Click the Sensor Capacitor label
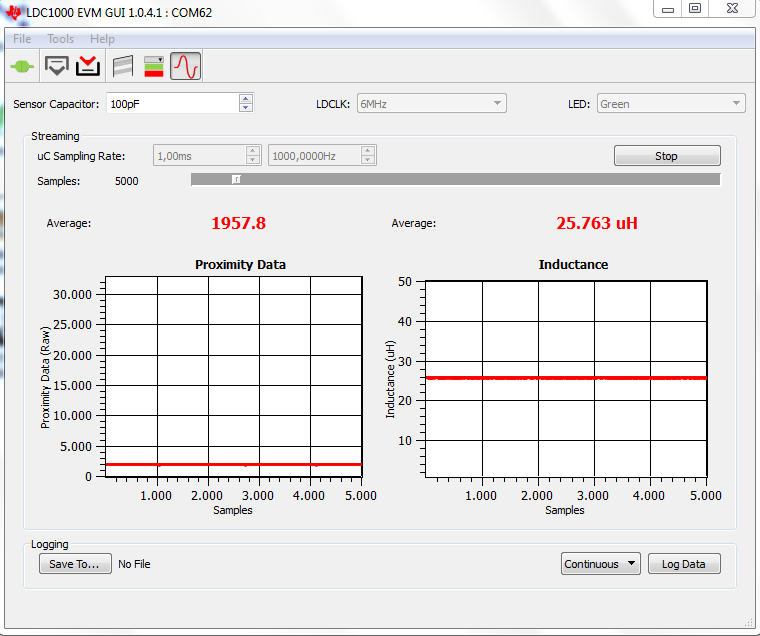Image resolution: width=760 pixels, height=636 pixels. coord(56,104)
